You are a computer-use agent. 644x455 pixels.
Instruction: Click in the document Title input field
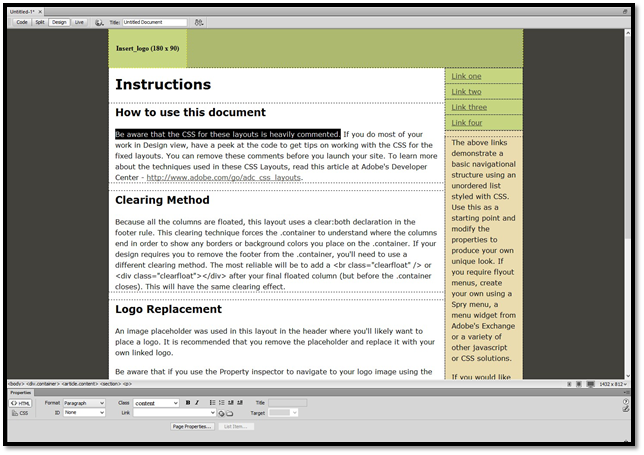154,23
